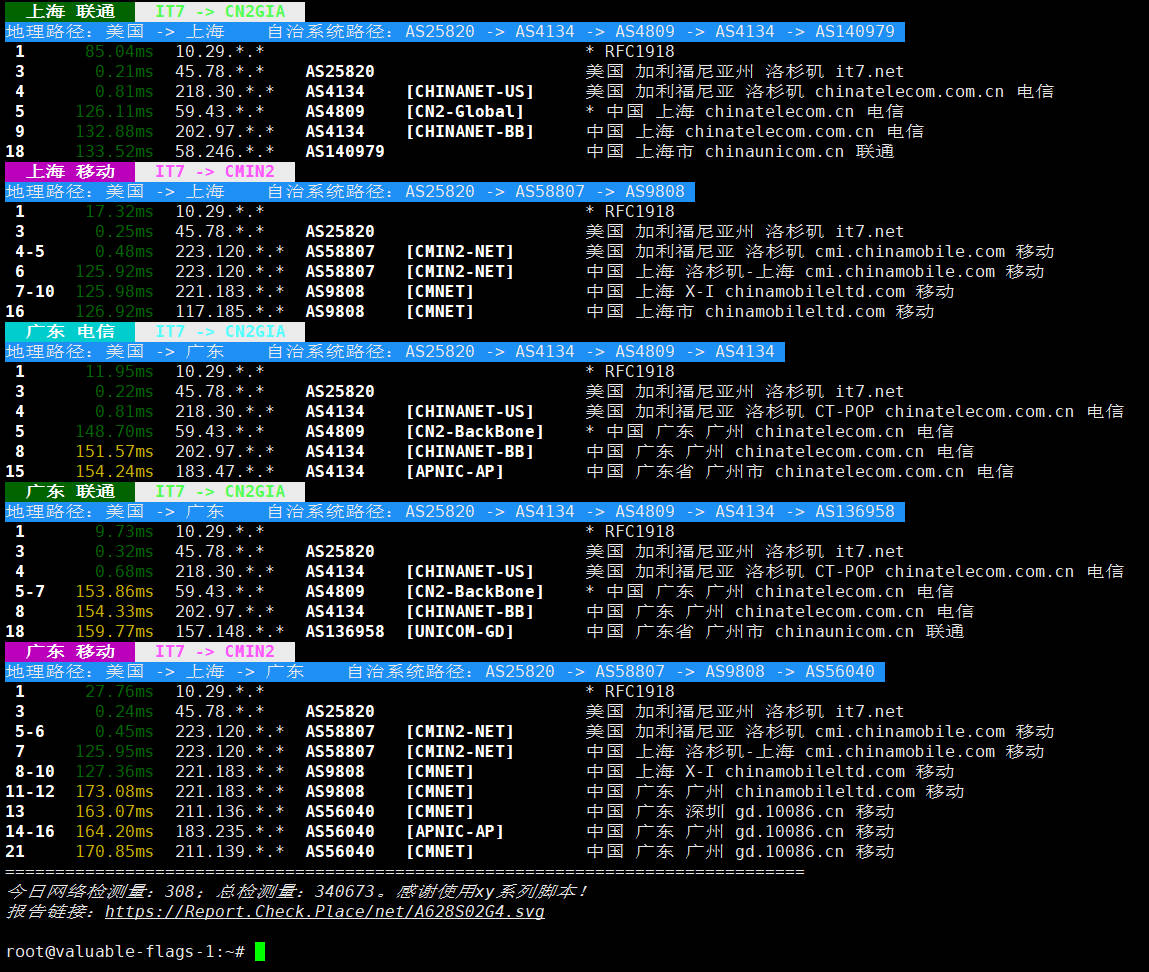Click the 159.77ms latency value
Viewport: 1149px width, 972px height.
(x=114, y=631)
